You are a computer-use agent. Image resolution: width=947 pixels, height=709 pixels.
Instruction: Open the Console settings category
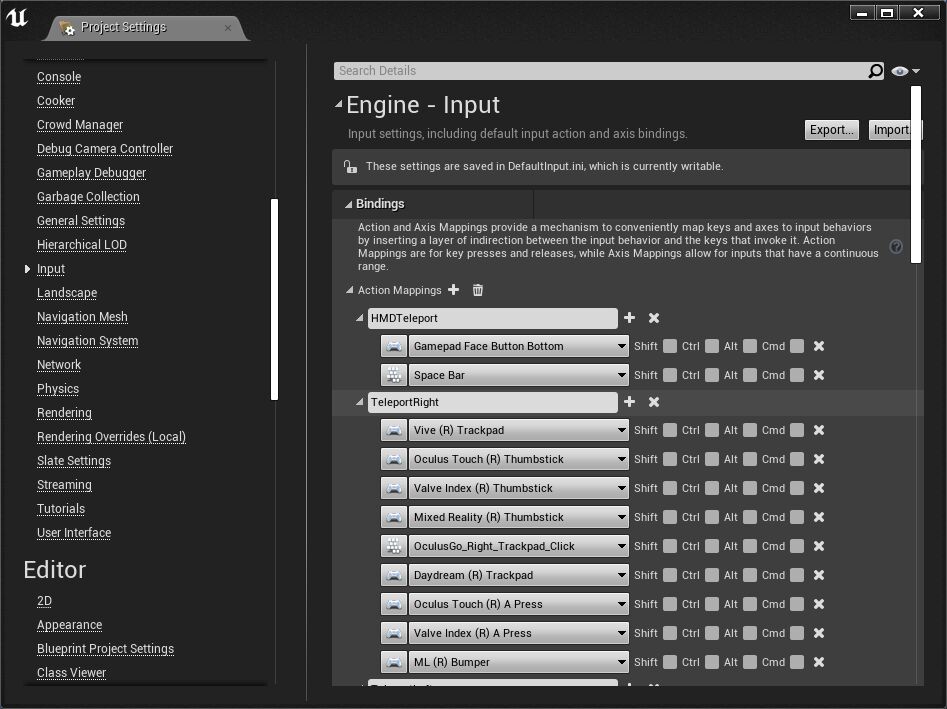(59, 77)
